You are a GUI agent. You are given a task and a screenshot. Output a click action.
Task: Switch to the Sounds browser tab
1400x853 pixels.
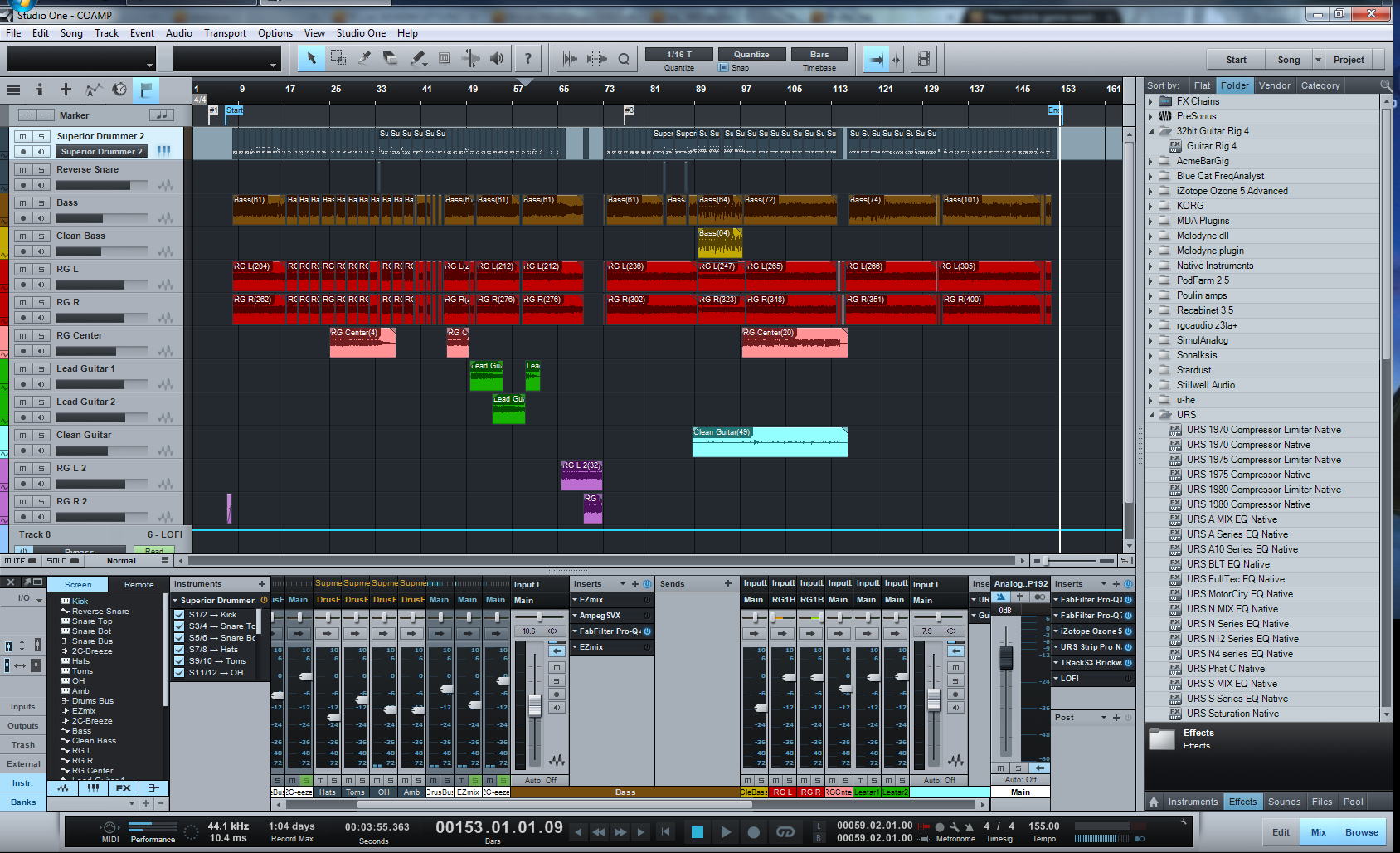point(1284,802)
